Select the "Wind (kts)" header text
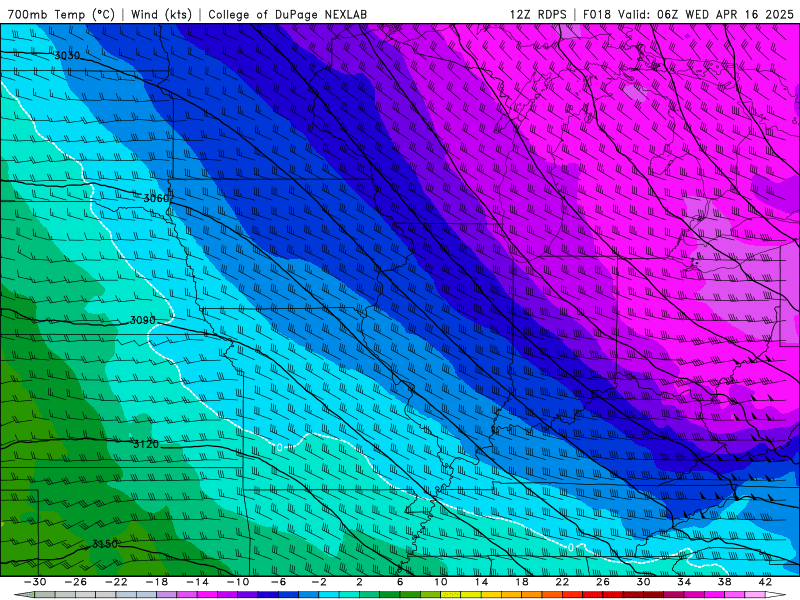 (161, 14)
